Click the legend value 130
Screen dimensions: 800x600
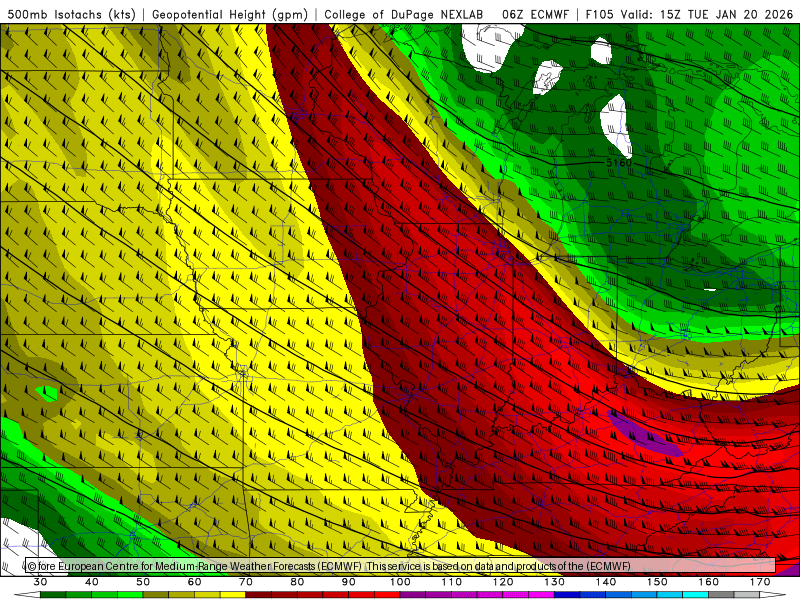pyautogui.click(x=555, y=582)
